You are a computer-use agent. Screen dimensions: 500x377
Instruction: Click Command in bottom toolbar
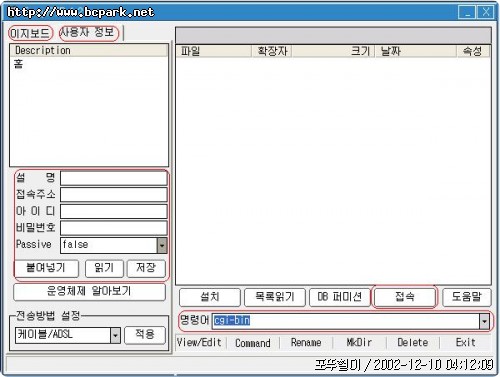tap(253, 343)
